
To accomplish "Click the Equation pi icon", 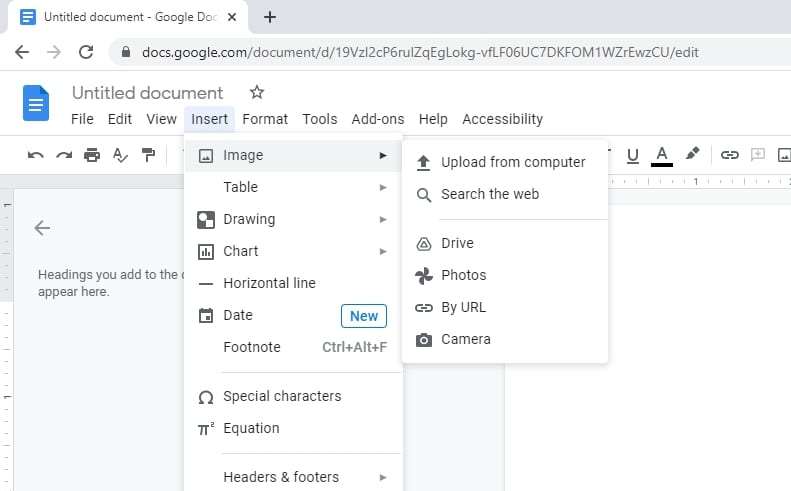I will click(x=206, y=428).
